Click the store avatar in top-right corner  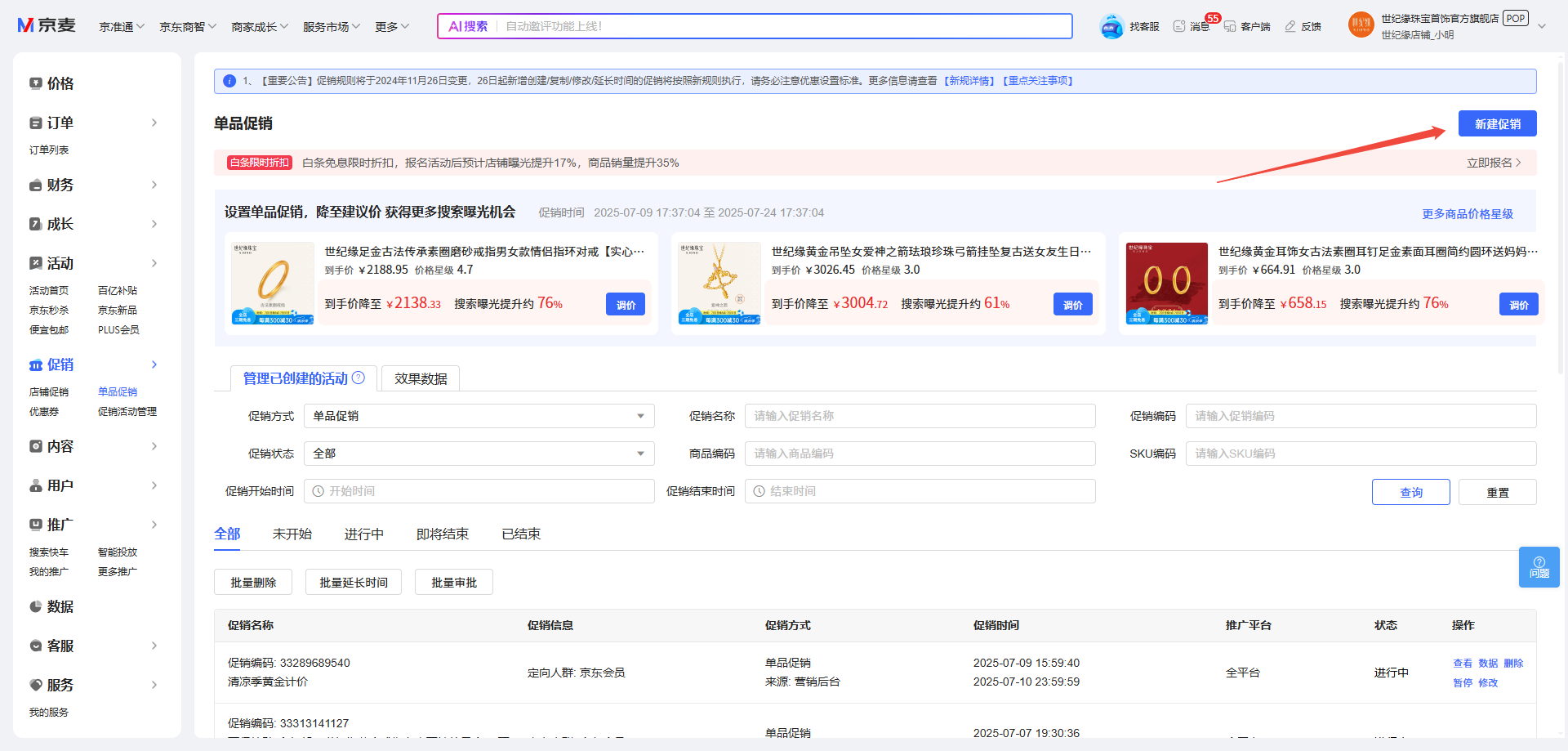[1361, 25]
